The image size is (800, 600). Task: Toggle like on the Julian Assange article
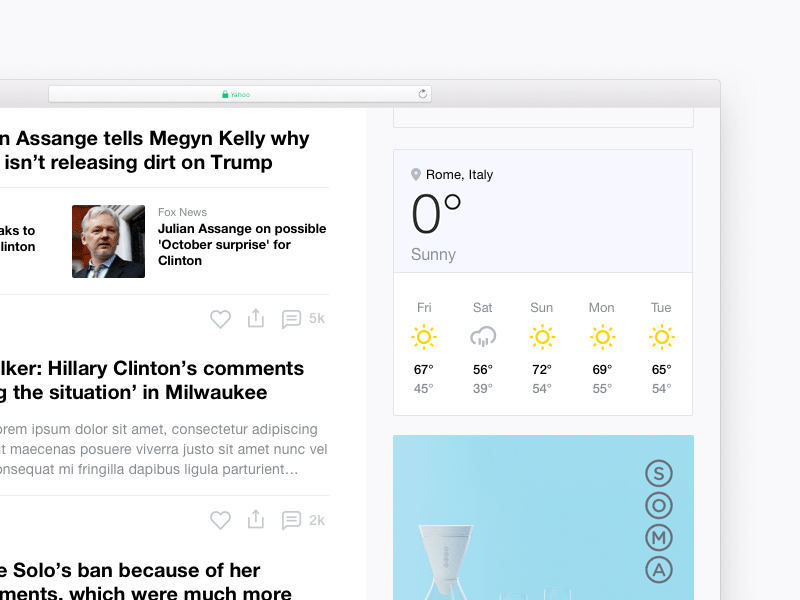(220, 319)
